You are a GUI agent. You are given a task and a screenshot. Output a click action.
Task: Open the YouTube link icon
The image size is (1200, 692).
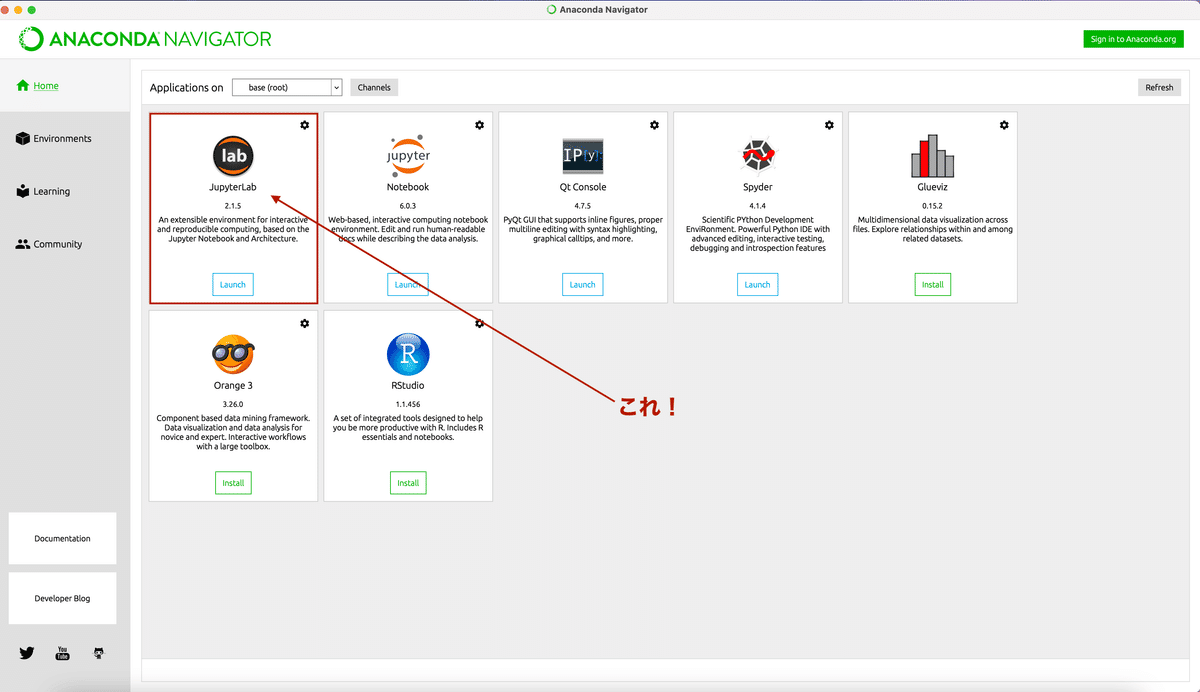coord(62,653)
